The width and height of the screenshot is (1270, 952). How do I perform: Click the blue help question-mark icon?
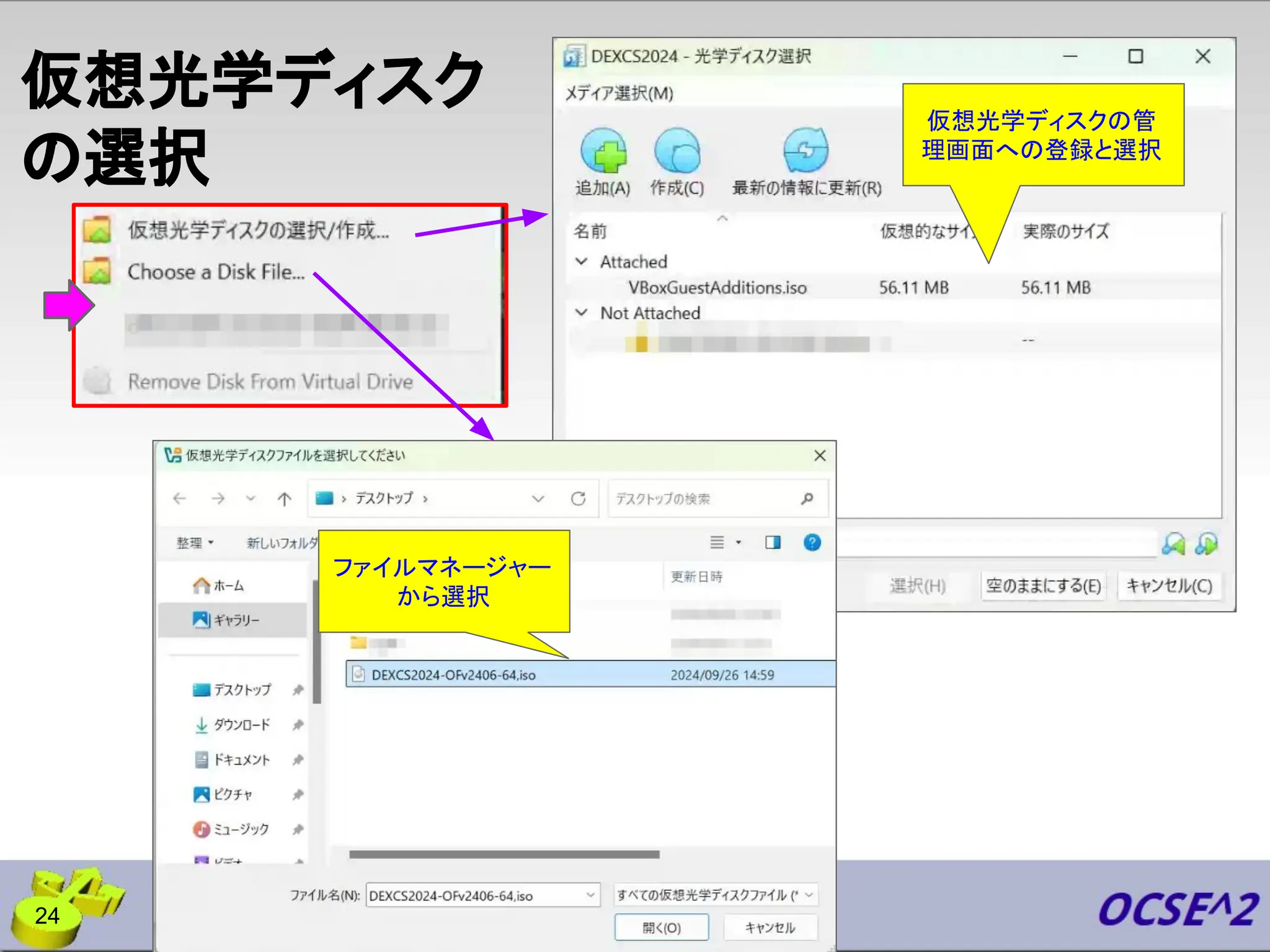tap(812, 542)
